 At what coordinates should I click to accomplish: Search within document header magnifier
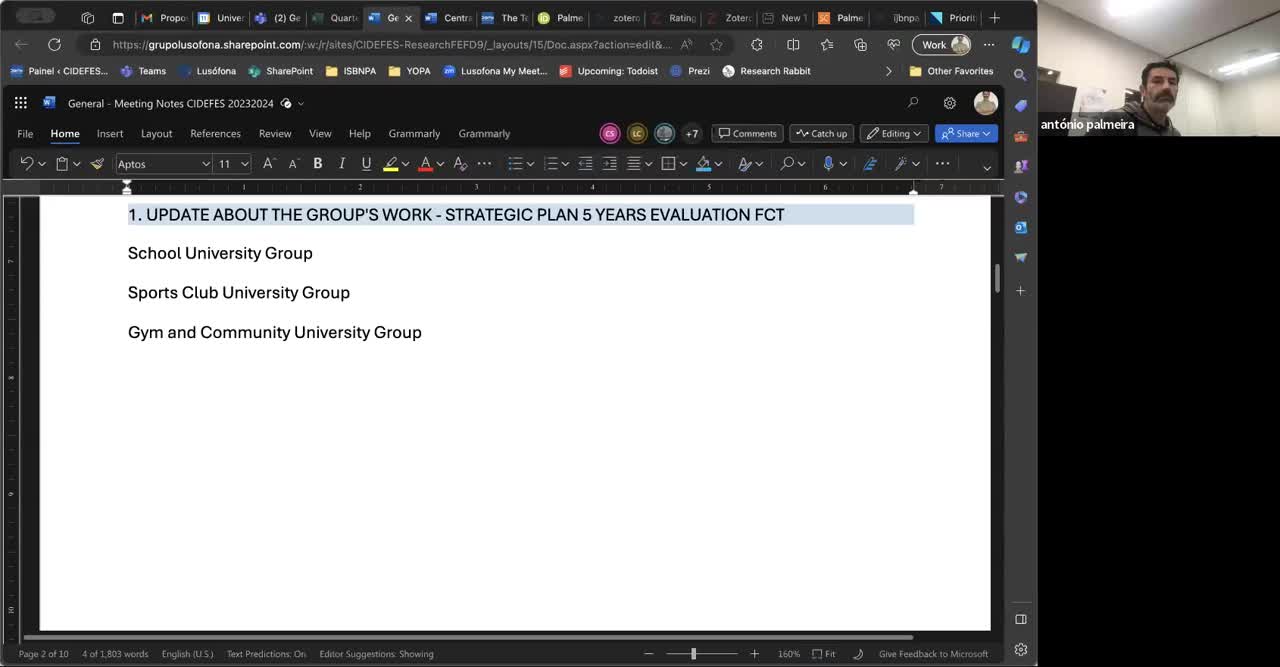pos(913,103)
